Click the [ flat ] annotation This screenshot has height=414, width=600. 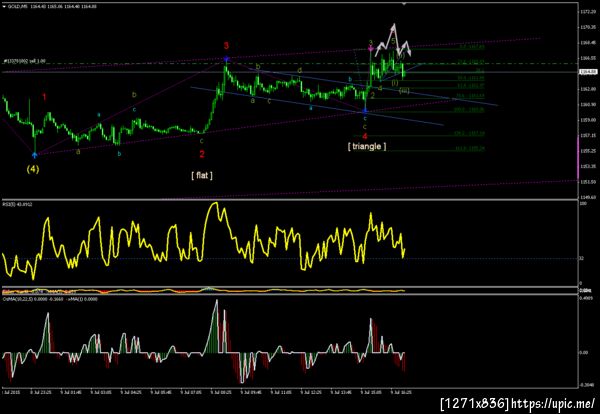point(202,176)
